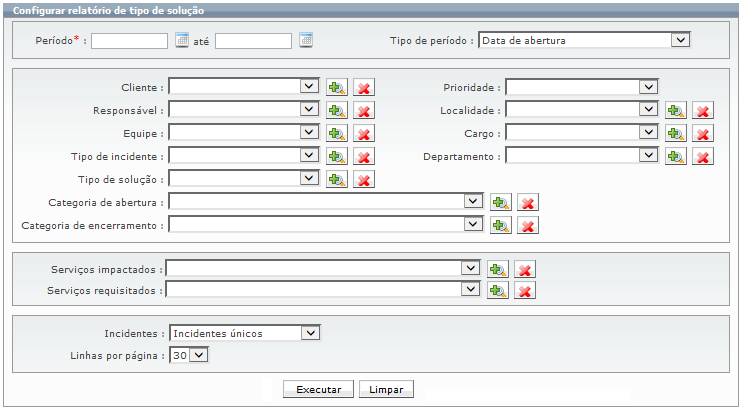
Task: Click the search-add icon for Responsável
Action: point(336,110)
